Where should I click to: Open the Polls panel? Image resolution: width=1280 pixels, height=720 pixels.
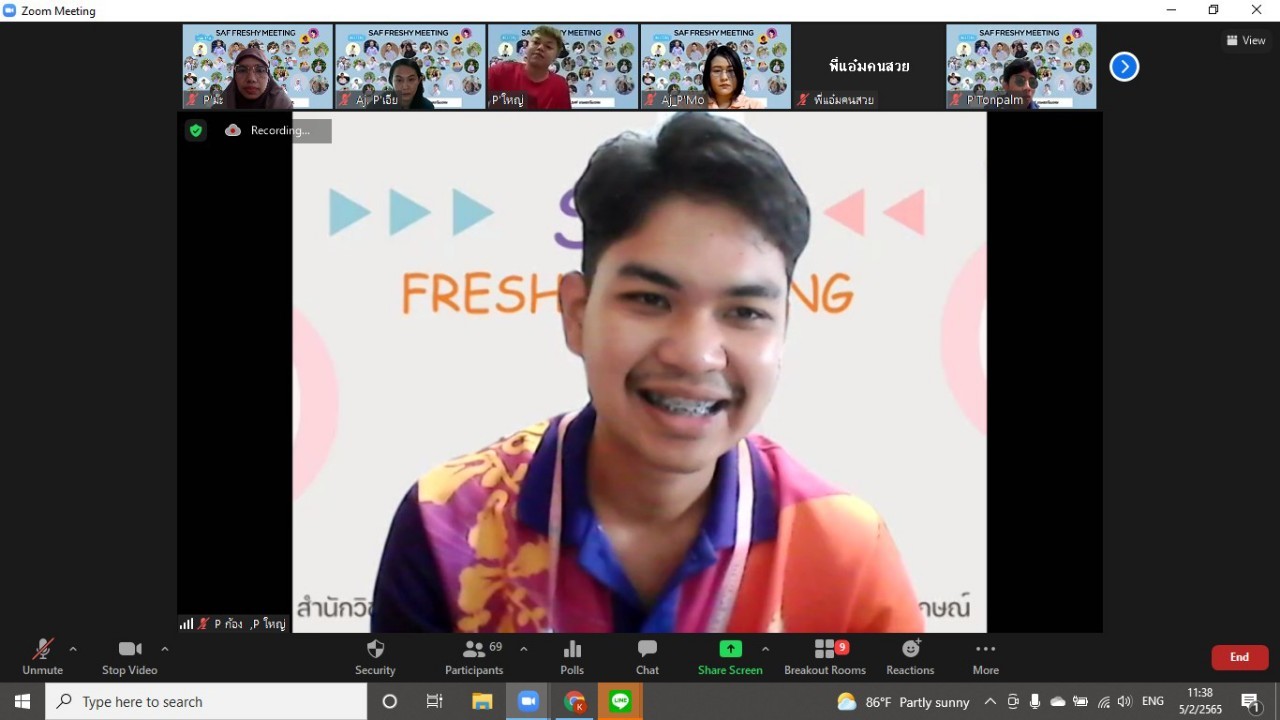(x=572, y=656)
